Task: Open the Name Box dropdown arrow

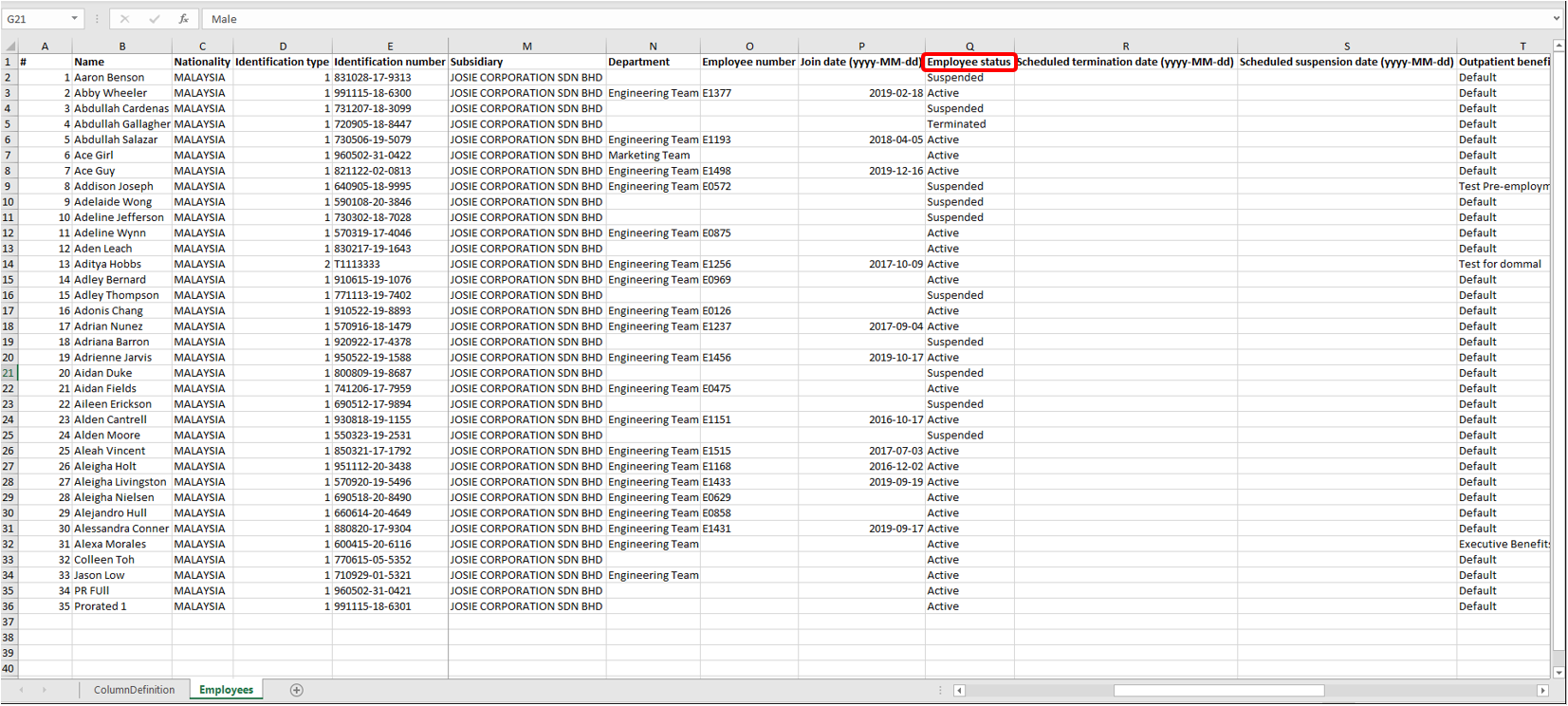Action: coord(74,19)
